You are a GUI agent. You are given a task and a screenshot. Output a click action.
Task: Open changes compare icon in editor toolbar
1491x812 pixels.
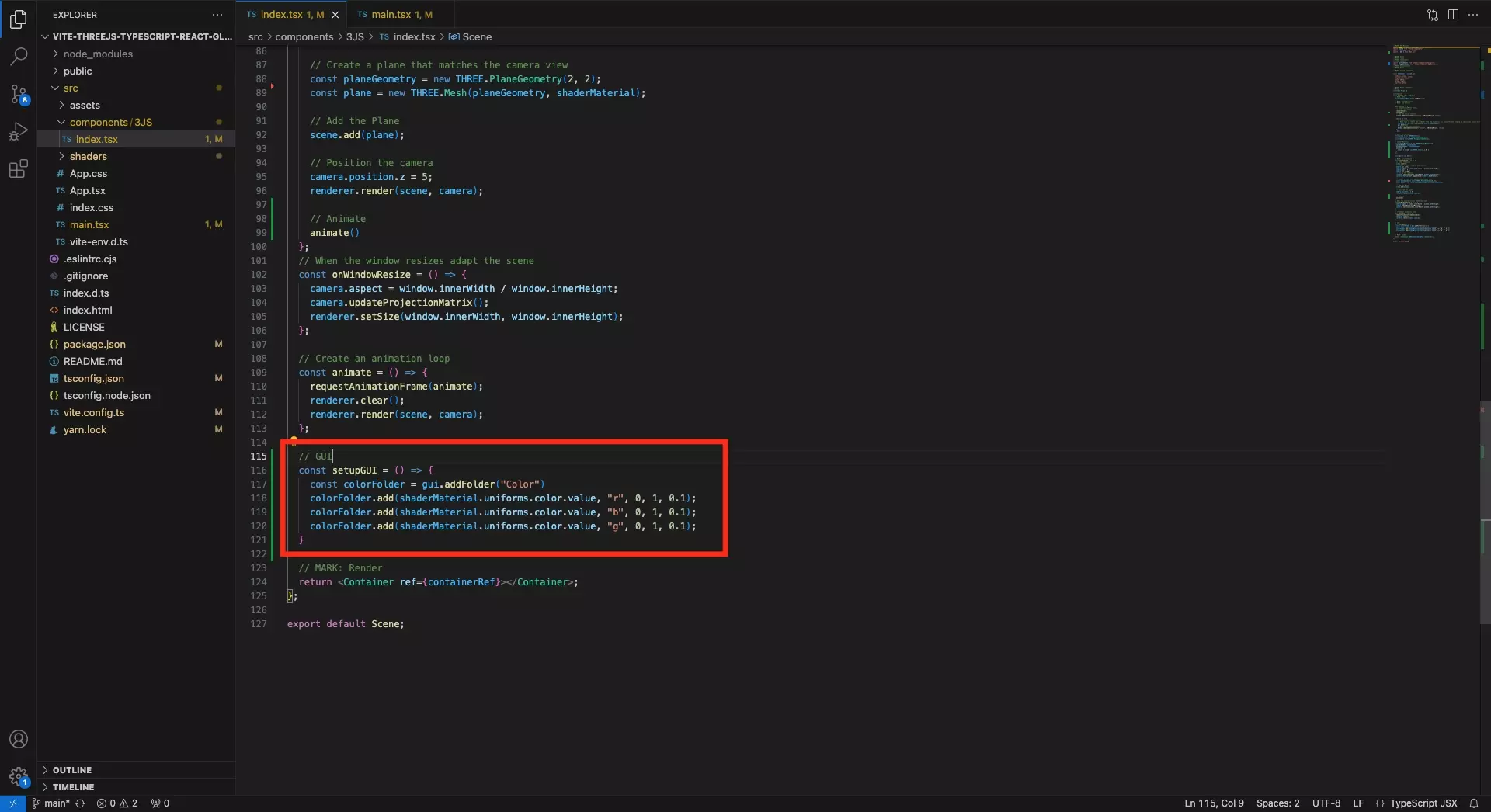1433,15
